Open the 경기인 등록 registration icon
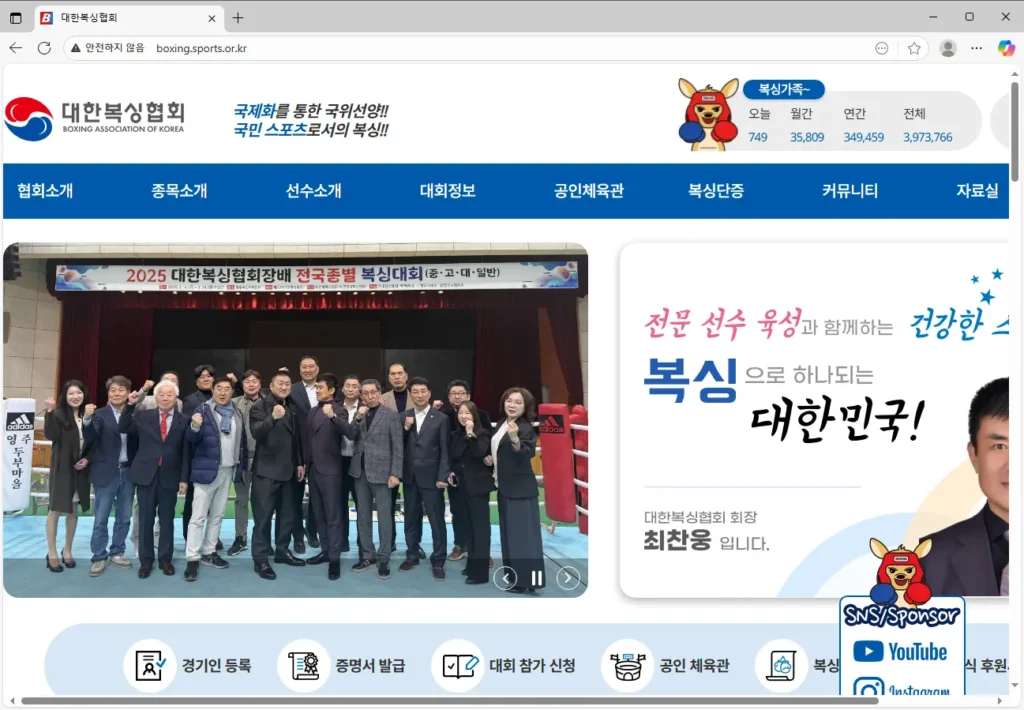Image resolution: width=1024 pixels, height=710 pixels. (x=150, y=664)
